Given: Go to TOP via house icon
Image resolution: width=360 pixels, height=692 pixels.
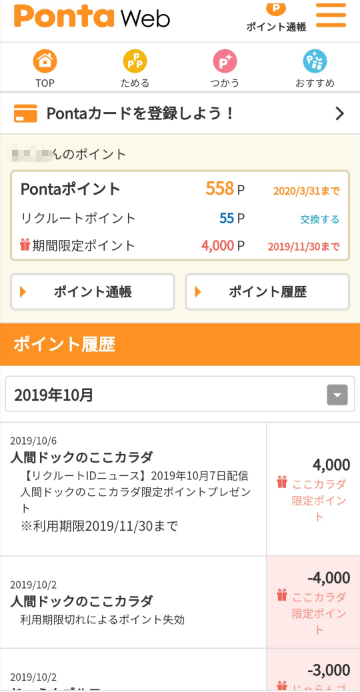Looking at the screenshot, I should pyautogui.click(x=45, y=61).
